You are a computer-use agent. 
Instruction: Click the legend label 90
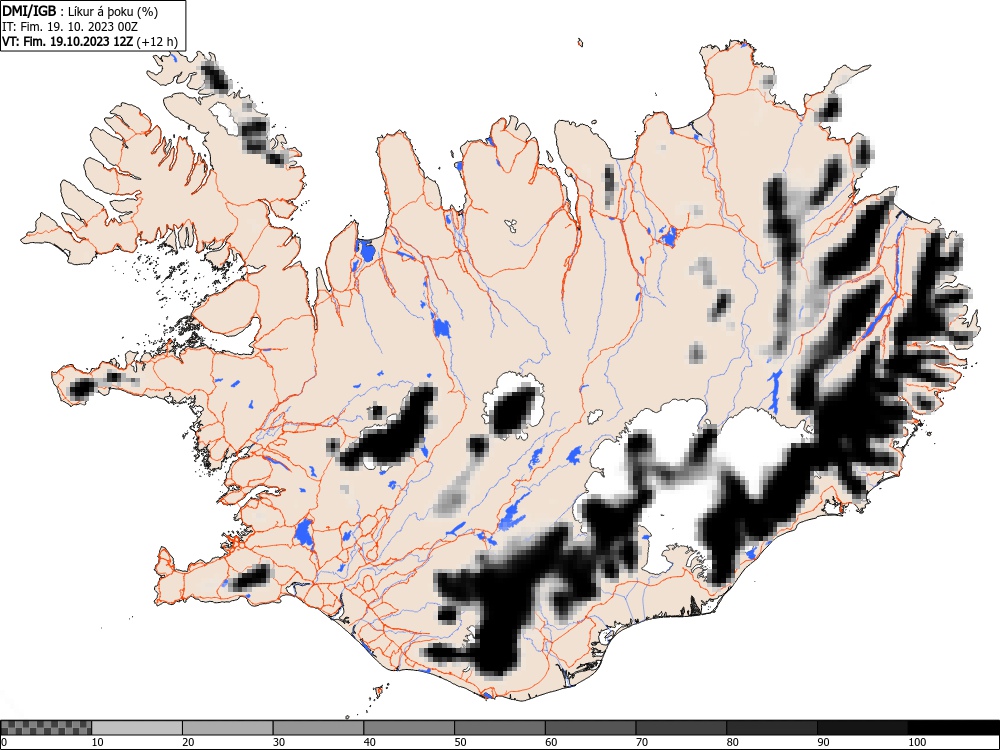coord(823,742)
